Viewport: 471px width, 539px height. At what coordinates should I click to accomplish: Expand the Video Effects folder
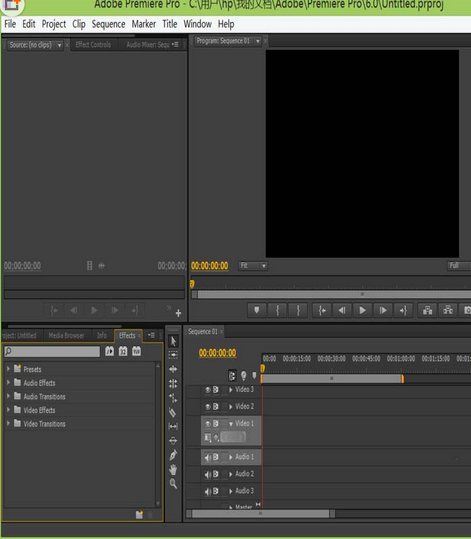(8, 409)
